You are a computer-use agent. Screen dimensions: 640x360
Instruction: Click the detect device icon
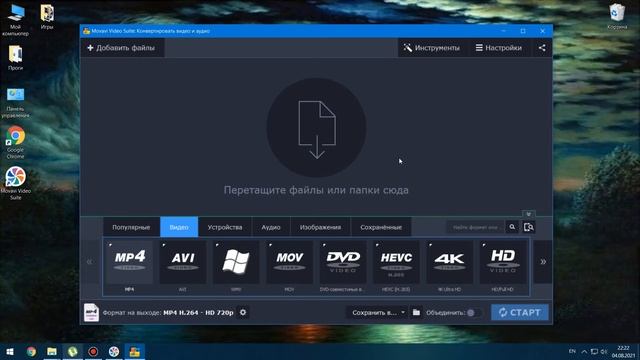pos(529,227)
